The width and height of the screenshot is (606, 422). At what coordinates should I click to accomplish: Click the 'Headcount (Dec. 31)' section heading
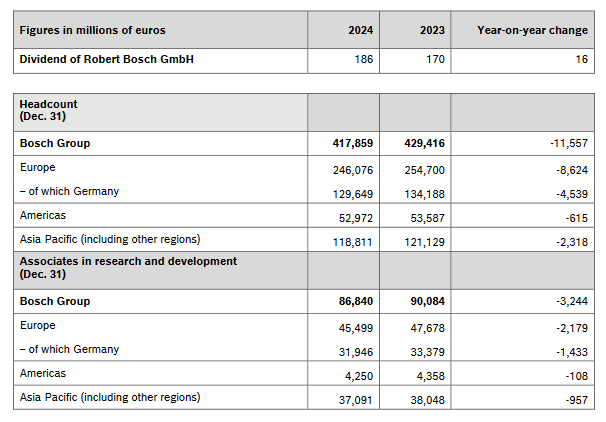[x=48, y=110]
